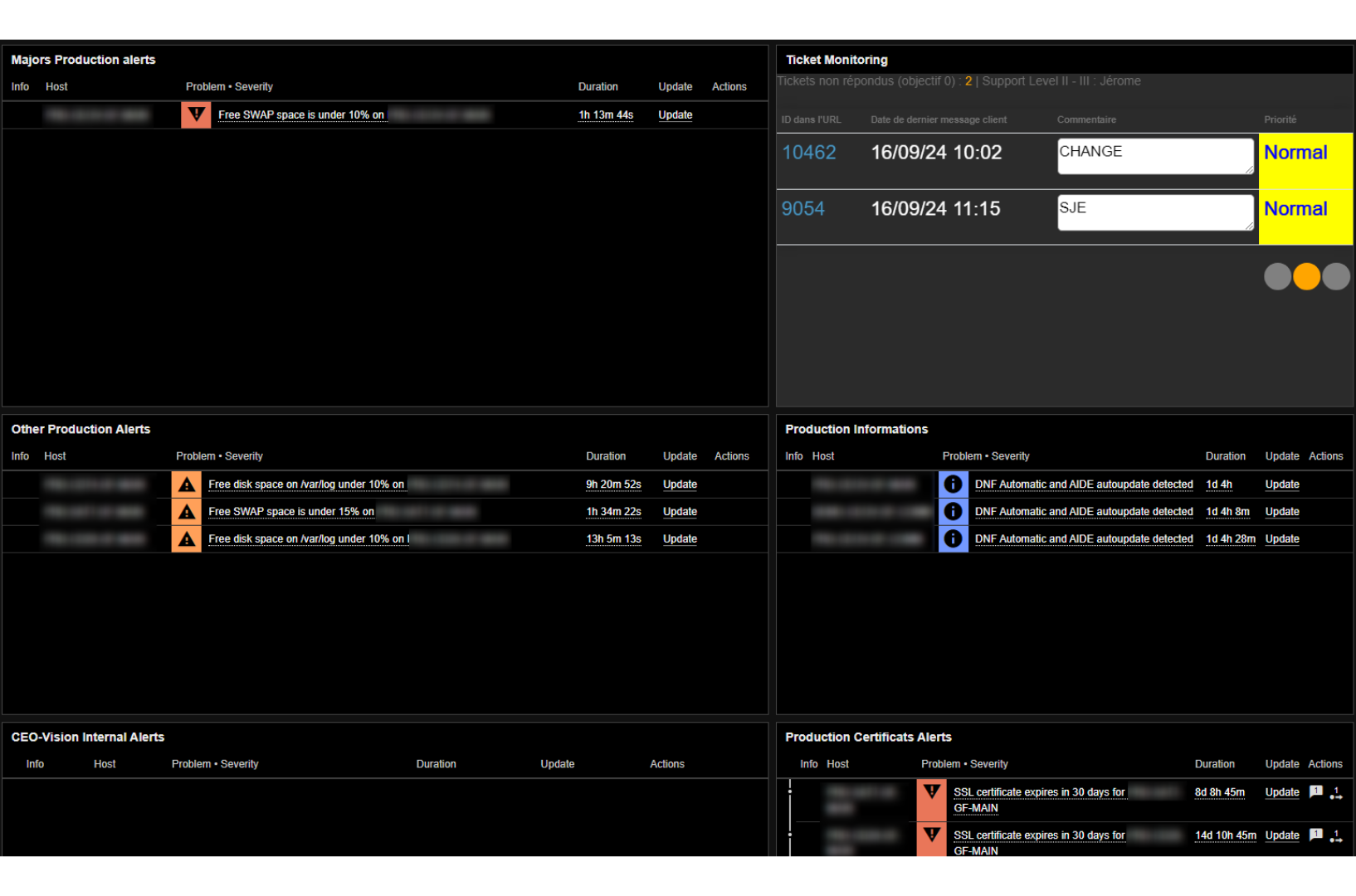Sort Other Production Alerts by Duration header

(x=605, y=456)
